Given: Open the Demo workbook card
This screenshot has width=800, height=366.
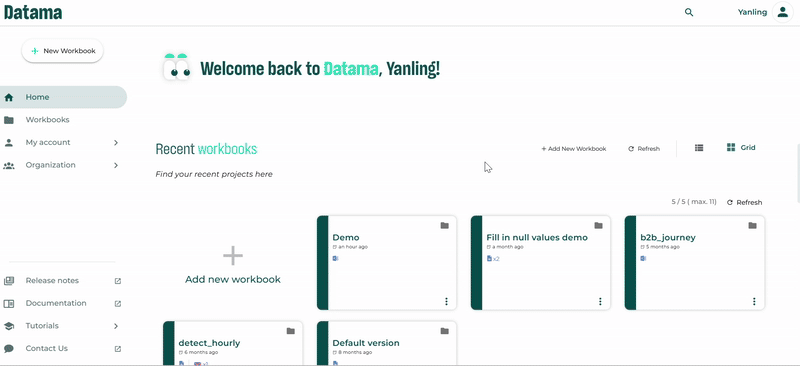Looking at the screenshot, I should [x=387, y=262].
